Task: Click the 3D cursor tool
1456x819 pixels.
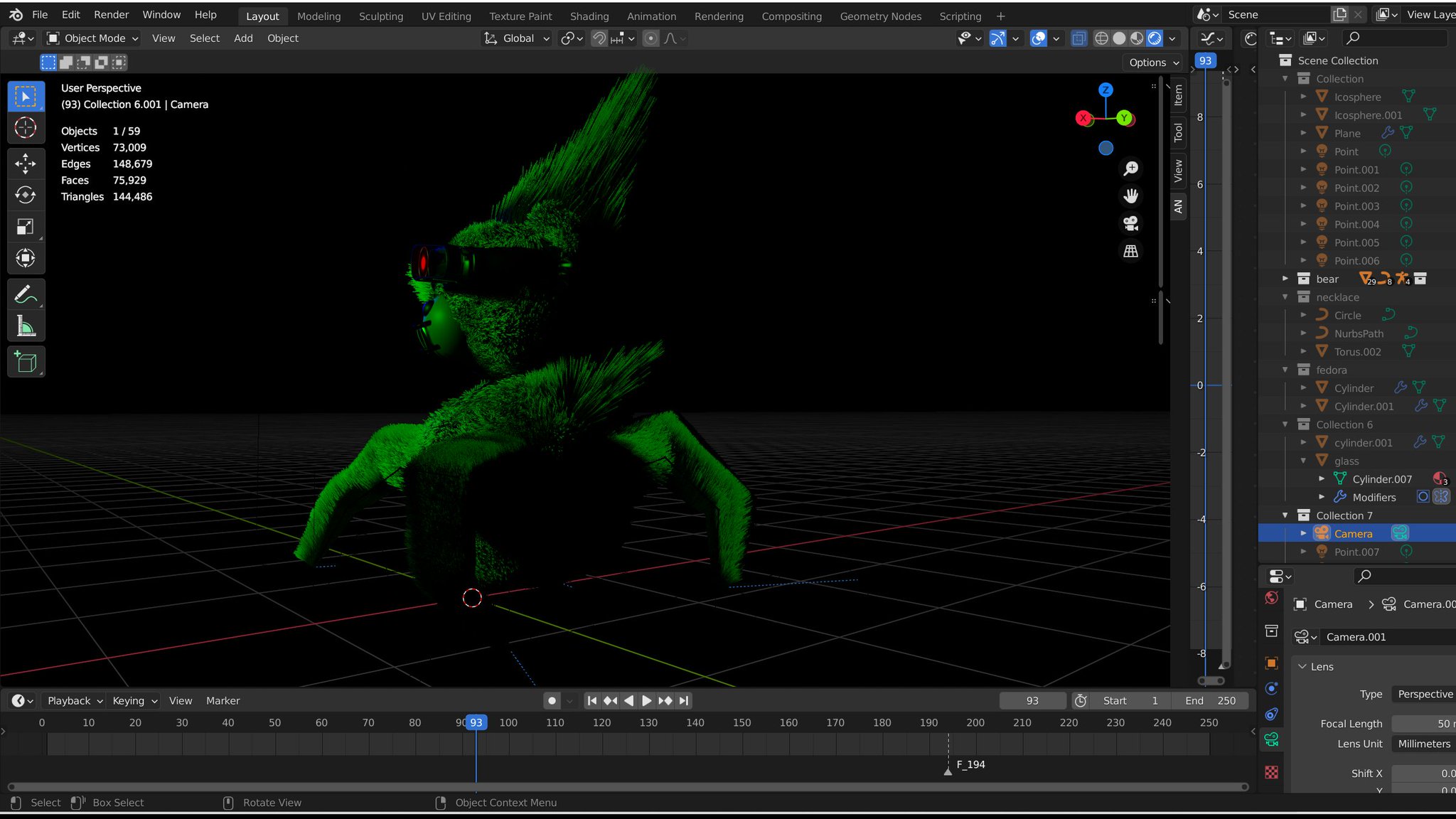Action: click(26, 128)
